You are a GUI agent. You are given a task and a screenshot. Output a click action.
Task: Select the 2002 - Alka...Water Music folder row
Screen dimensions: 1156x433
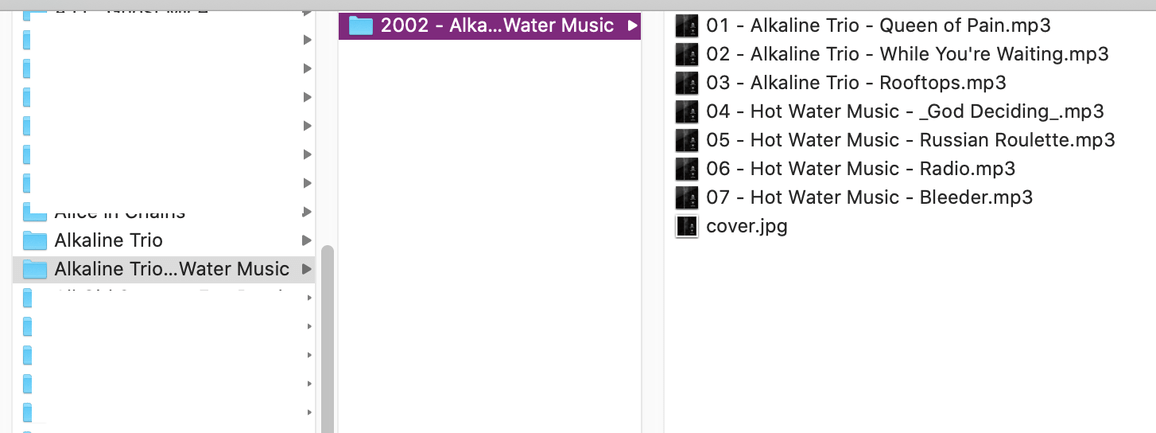coord(496,25)
